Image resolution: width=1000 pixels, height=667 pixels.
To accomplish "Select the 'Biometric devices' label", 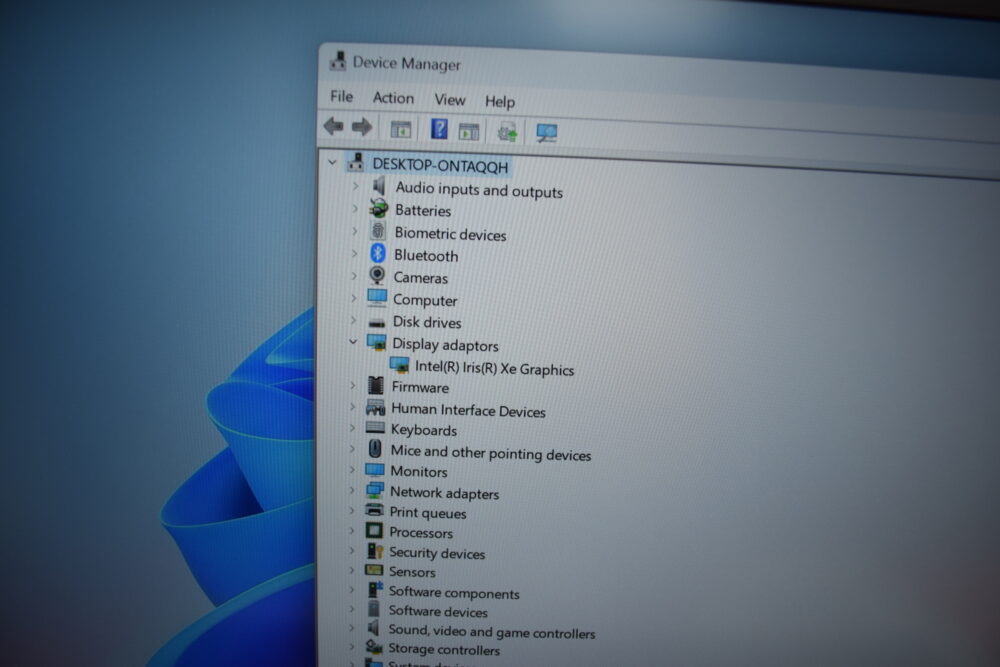I will click(450, 234).
